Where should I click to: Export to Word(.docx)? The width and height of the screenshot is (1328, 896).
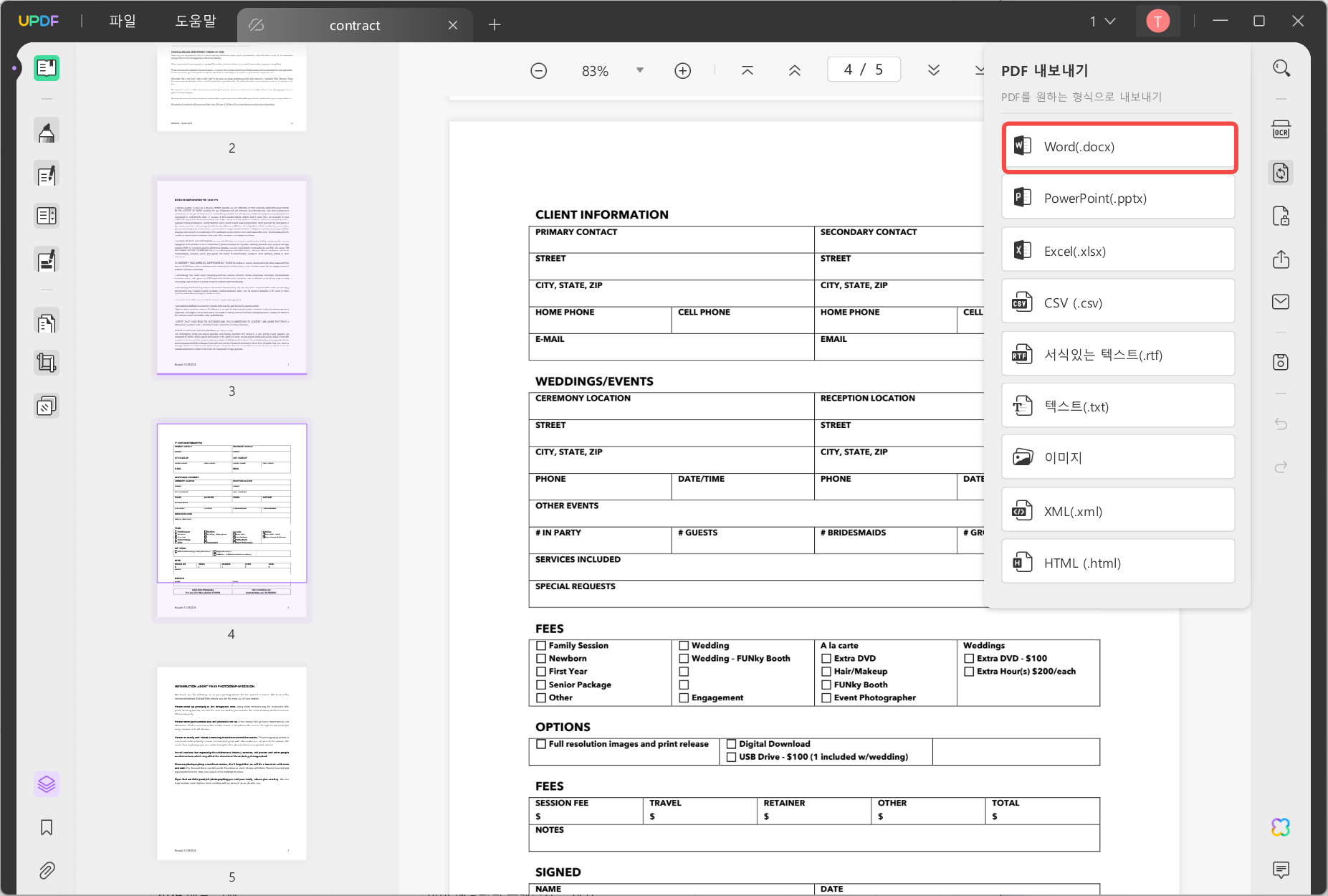pyautogui.click(x=1119, y=147)
